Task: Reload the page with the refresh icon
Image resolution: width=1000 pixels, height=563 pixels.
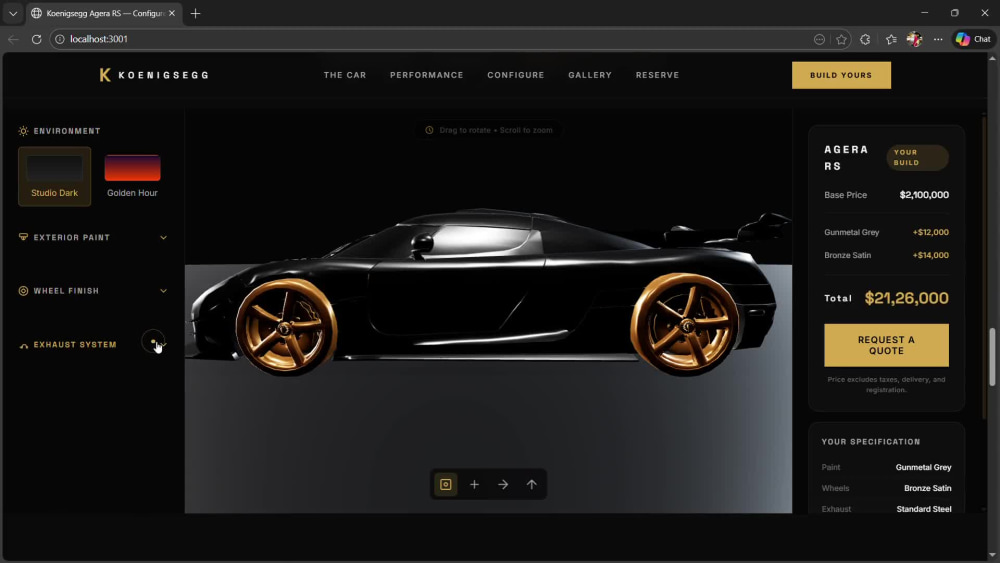Action: coord(36,39)
